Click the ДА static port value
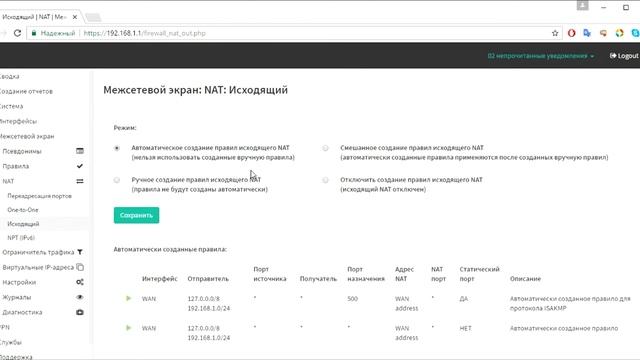Screen dimensions: 640x360 tap(464, 299)
